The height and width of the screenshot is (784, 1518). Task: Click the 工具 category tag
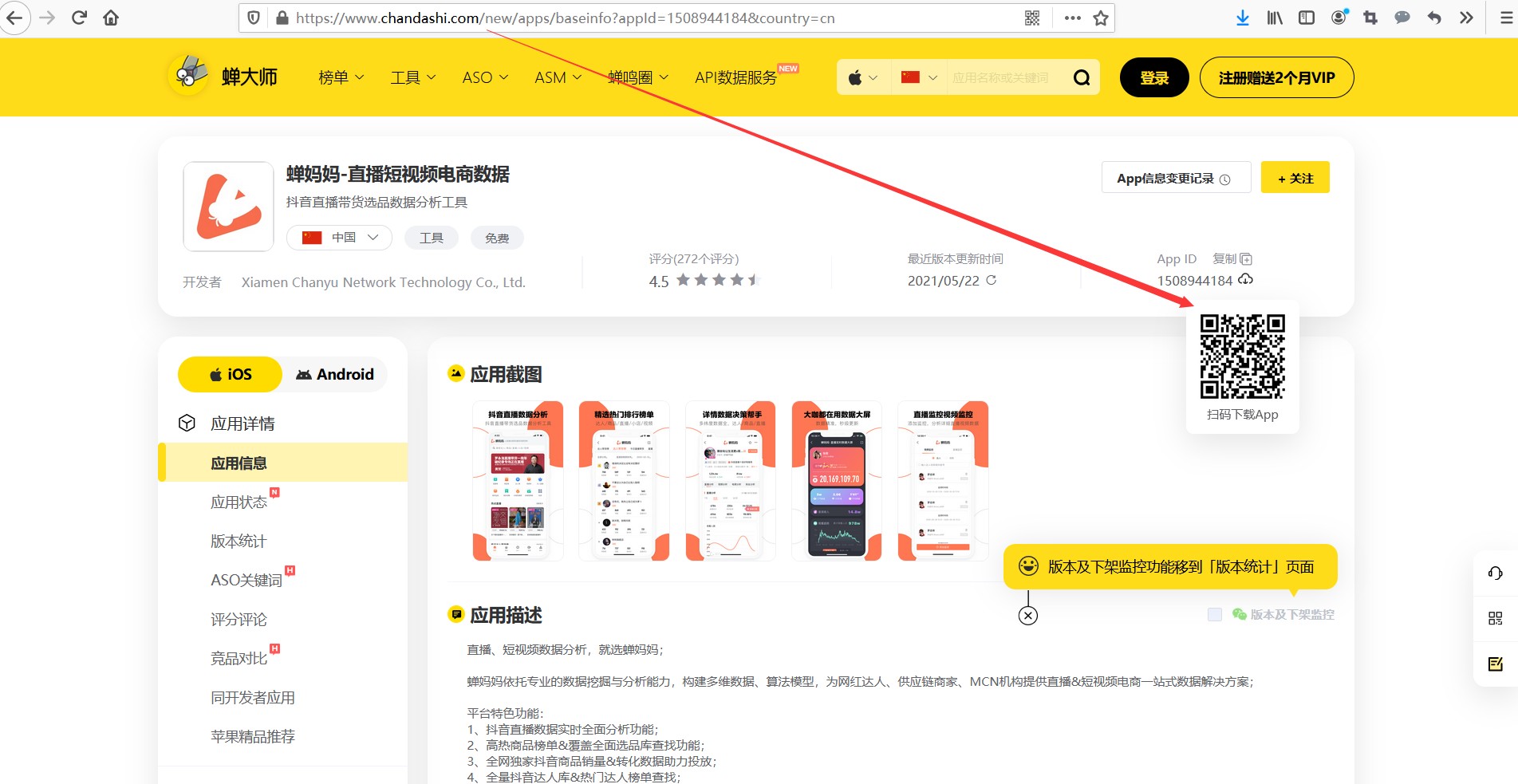tap(432, 238)
